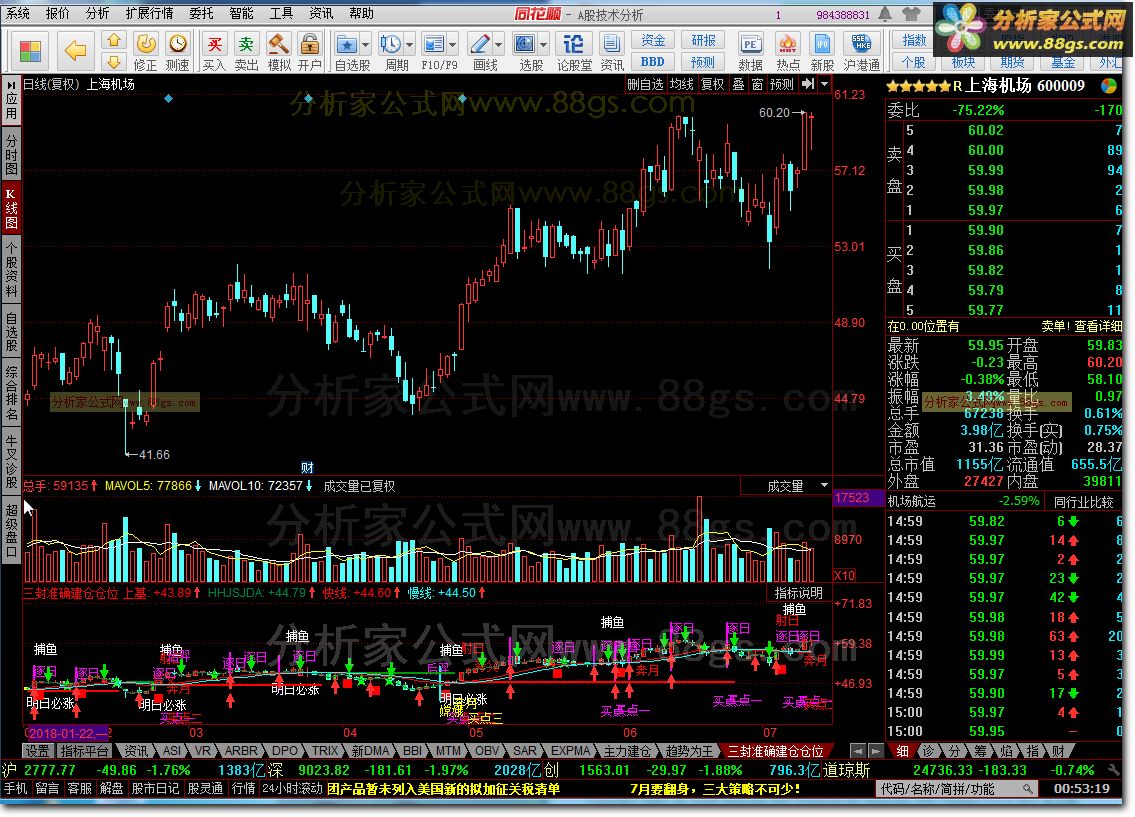Go back with the yellow left arrow
The width and height of the screenshot is (1135, 817).
(x=75, y=51)
